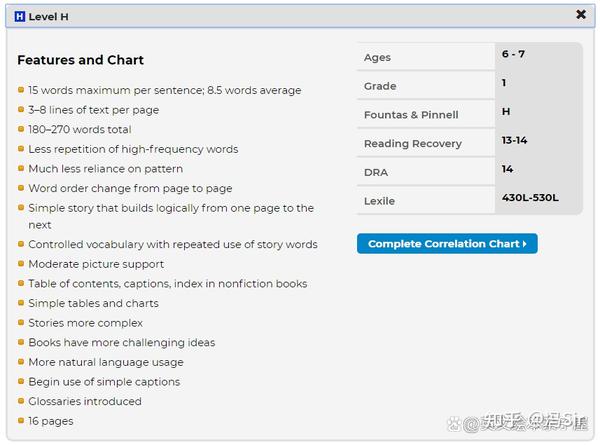
Task: Click the 'Simple tables and charts' bullet item
Action: click(93, 303)
